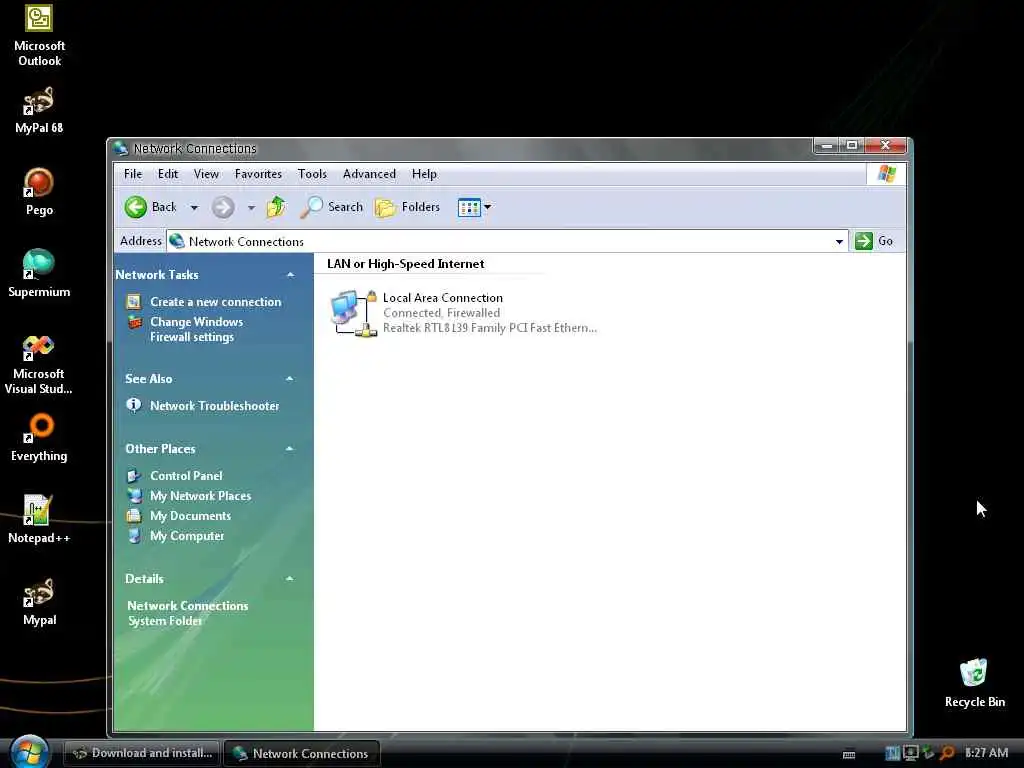1024x768 pixels.
Task: Click the MyPal 68 desktop icon
Action: 39,111
